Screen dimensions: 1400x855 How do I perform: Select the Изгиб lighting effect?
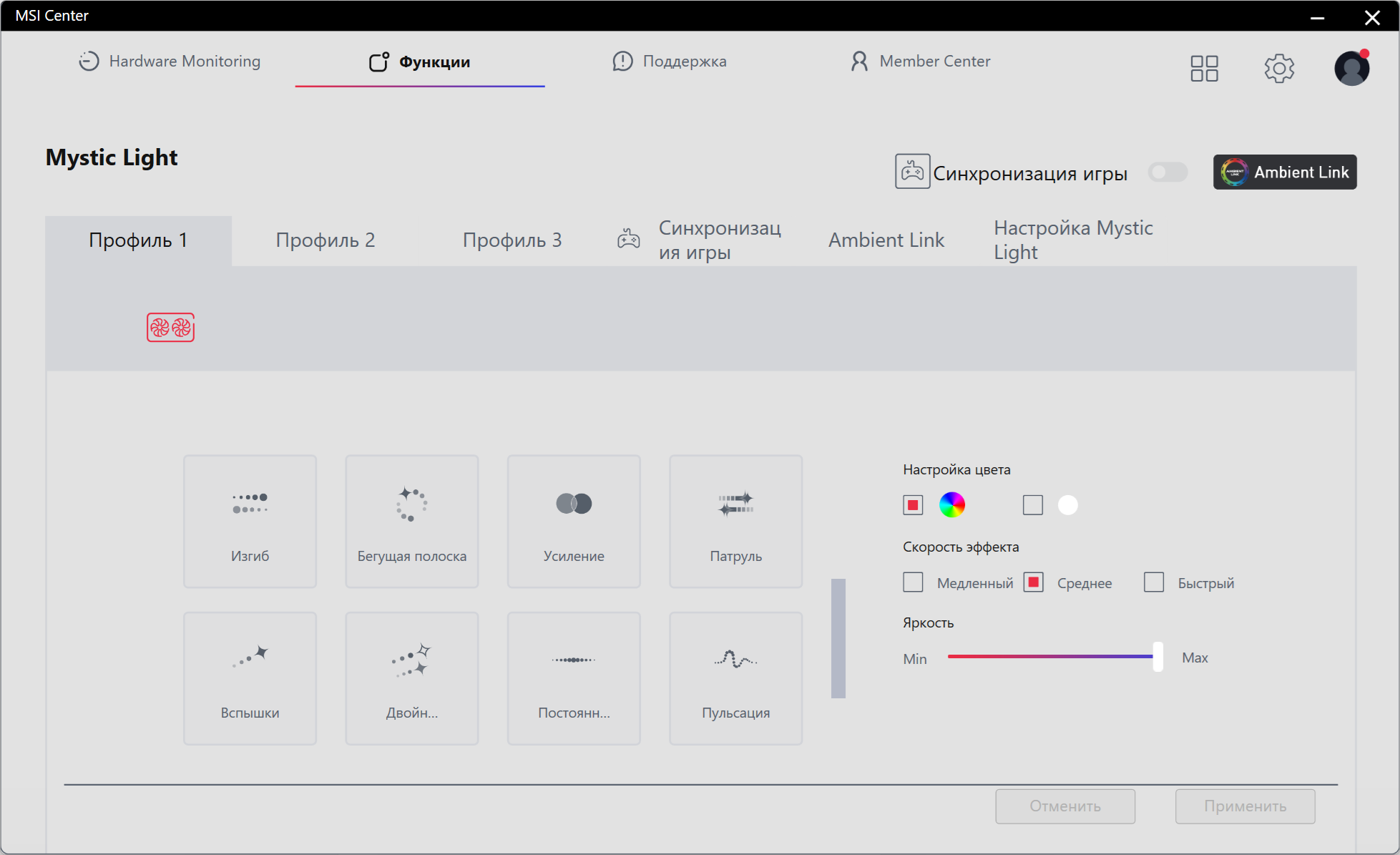(250, 521)
